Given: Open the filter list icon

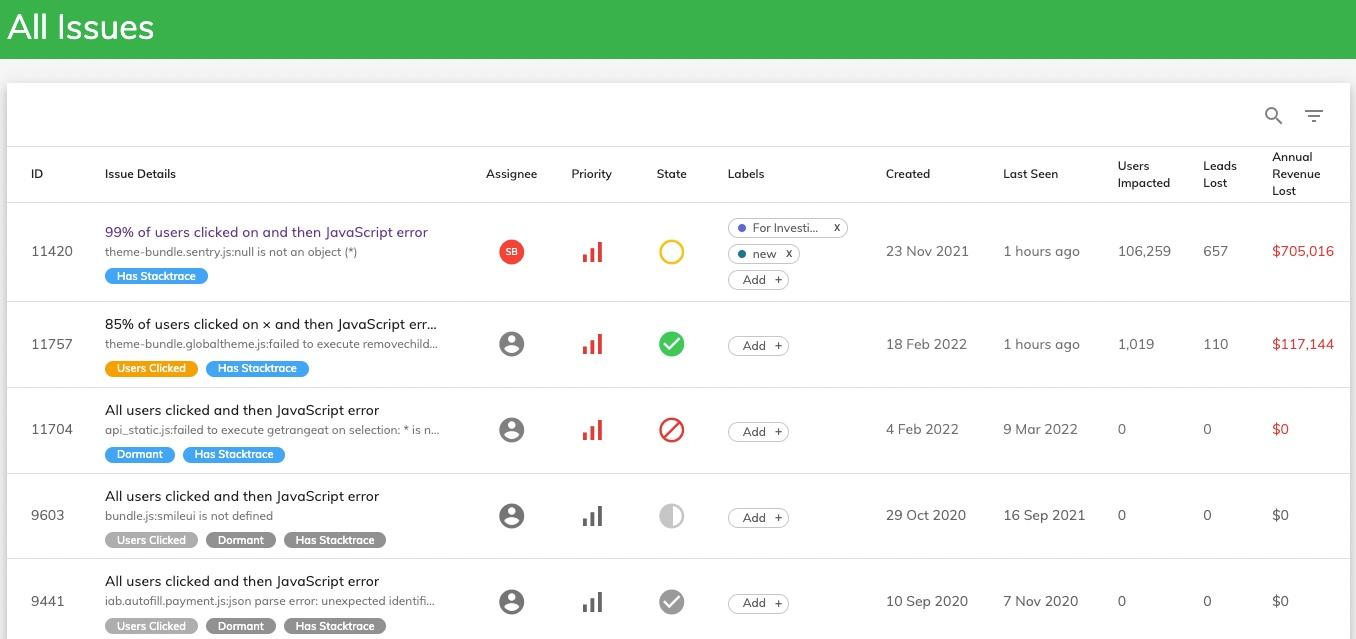Looking at the screenshot, I should click(x=1314, y=116).
